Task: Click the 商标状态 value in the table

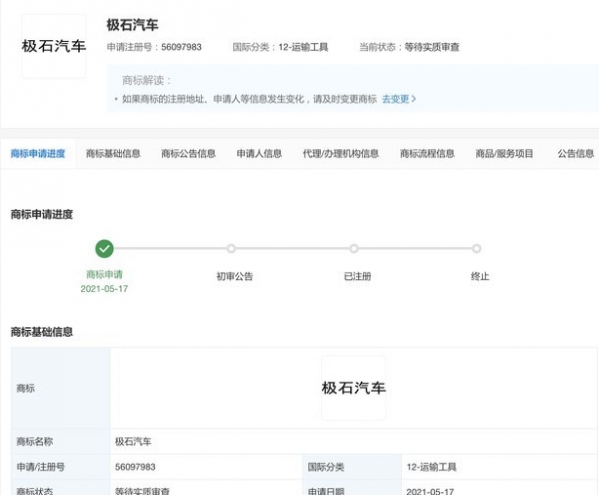Action: (x=142, y=491)
